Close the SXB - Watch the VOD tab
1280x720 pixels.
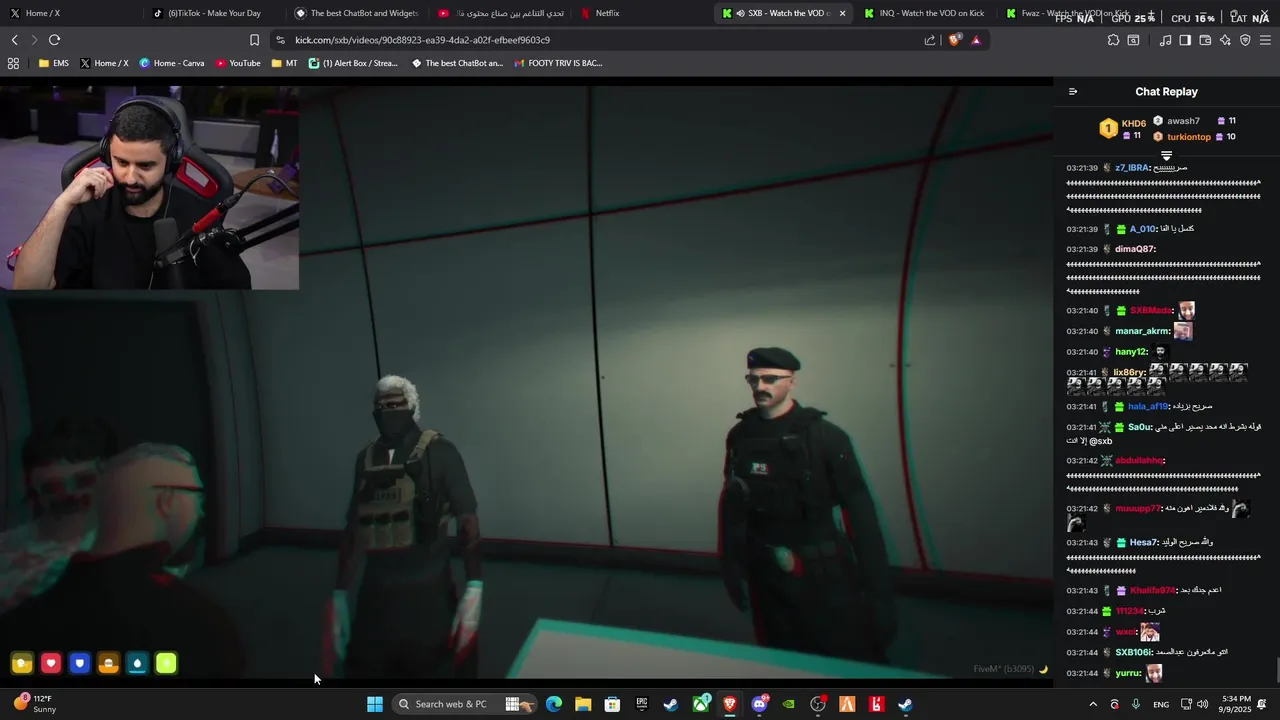[x=842, y=13]
